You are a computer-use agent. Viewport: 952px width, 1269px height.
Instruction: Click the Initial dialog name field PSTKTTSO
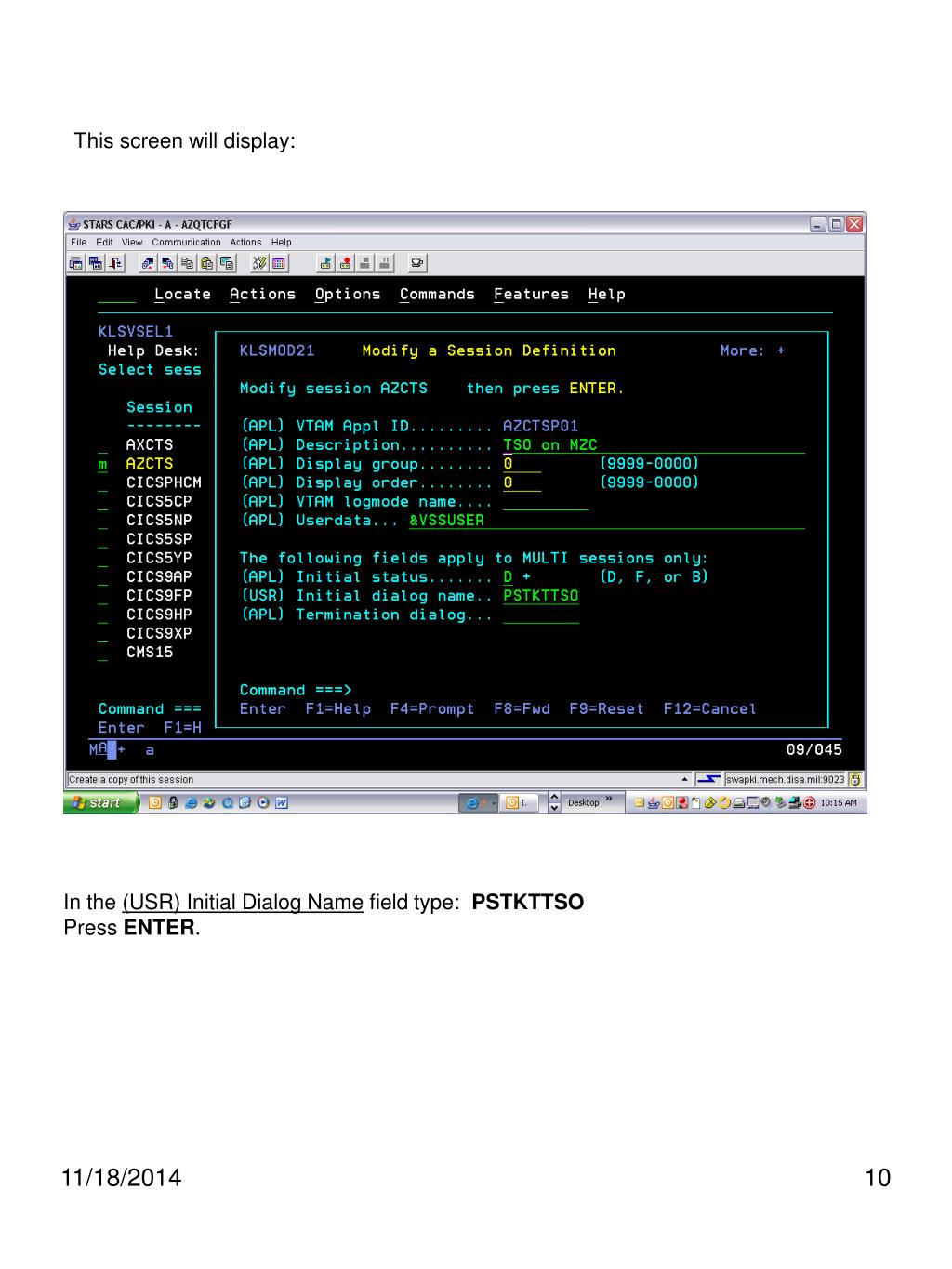point(540,596)
